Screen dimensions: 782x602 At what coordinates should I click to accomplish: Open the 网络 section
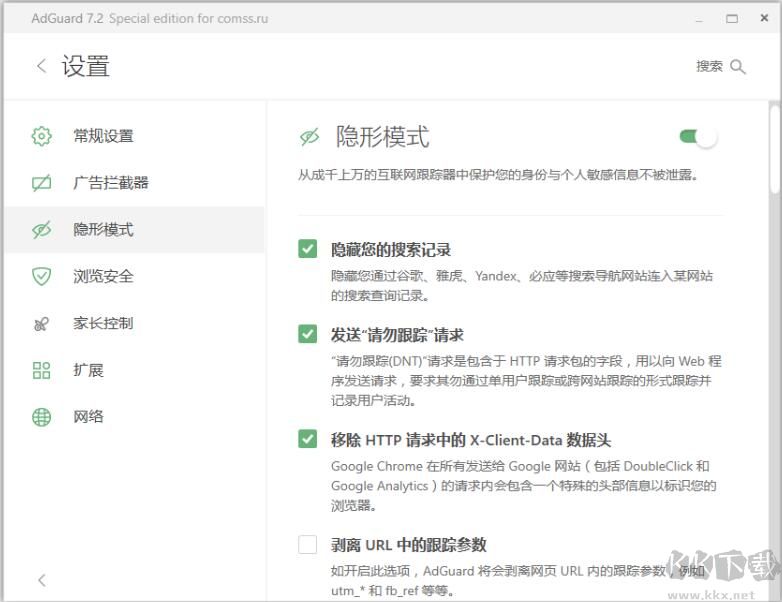(134, 417)
